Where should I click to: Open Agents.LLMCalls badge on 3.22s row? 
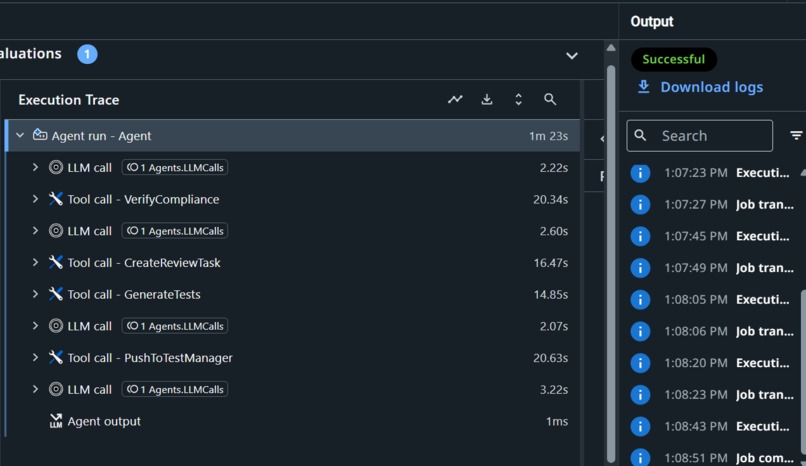tap(175, 389)
